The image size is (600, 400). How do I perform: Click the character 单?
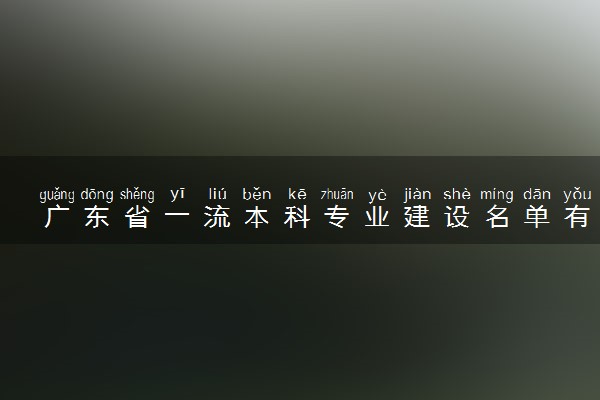tap(537, 217)
